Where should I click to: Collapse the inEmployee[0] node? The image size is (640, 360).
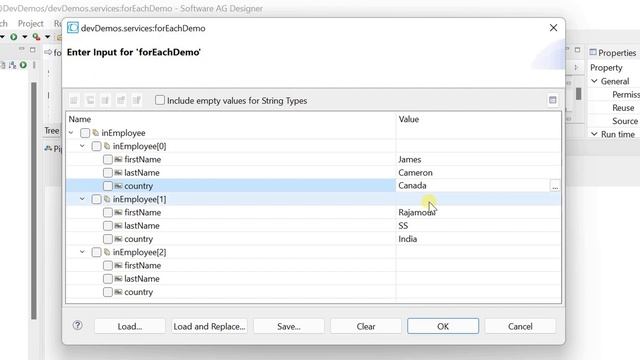pos(82,146)
